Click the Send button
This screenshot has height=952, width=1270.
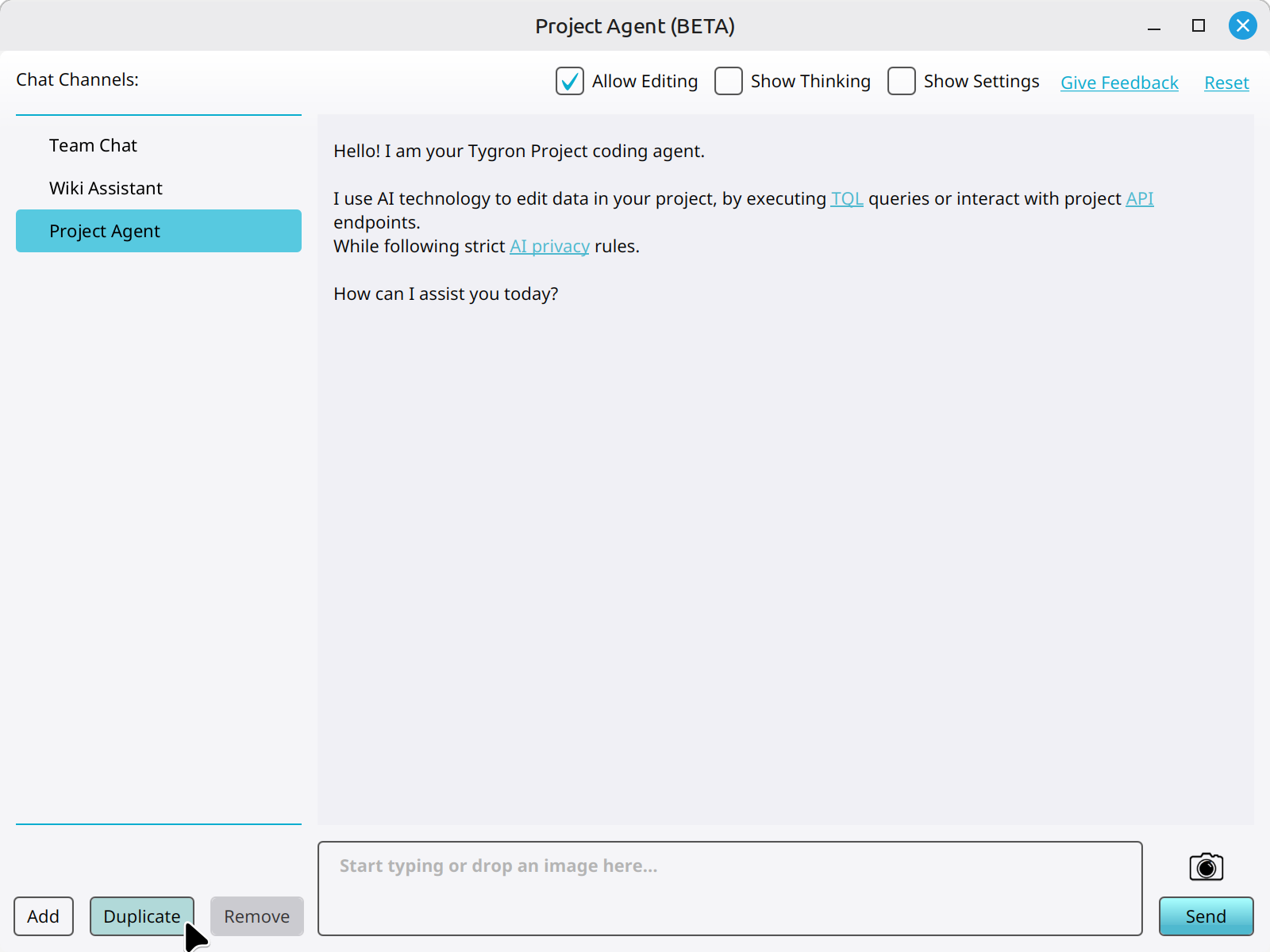pos(1206,916)
